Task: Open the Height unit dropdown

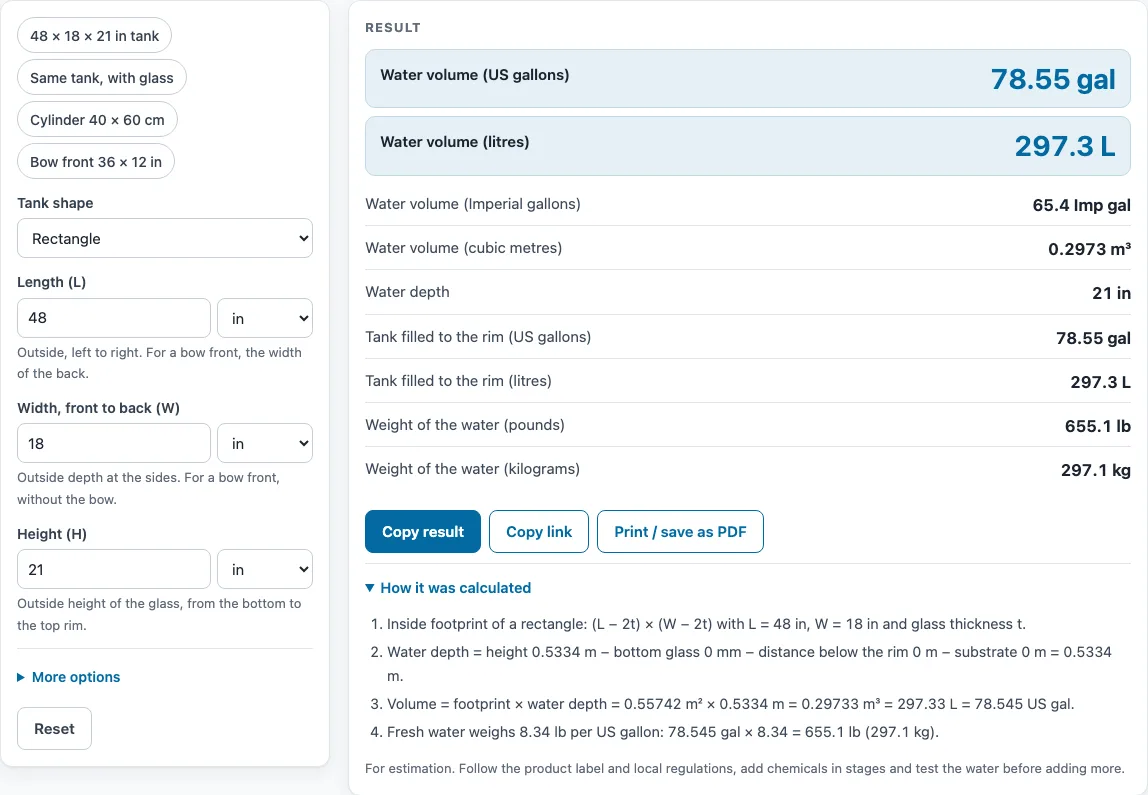Action: (265, 570)
